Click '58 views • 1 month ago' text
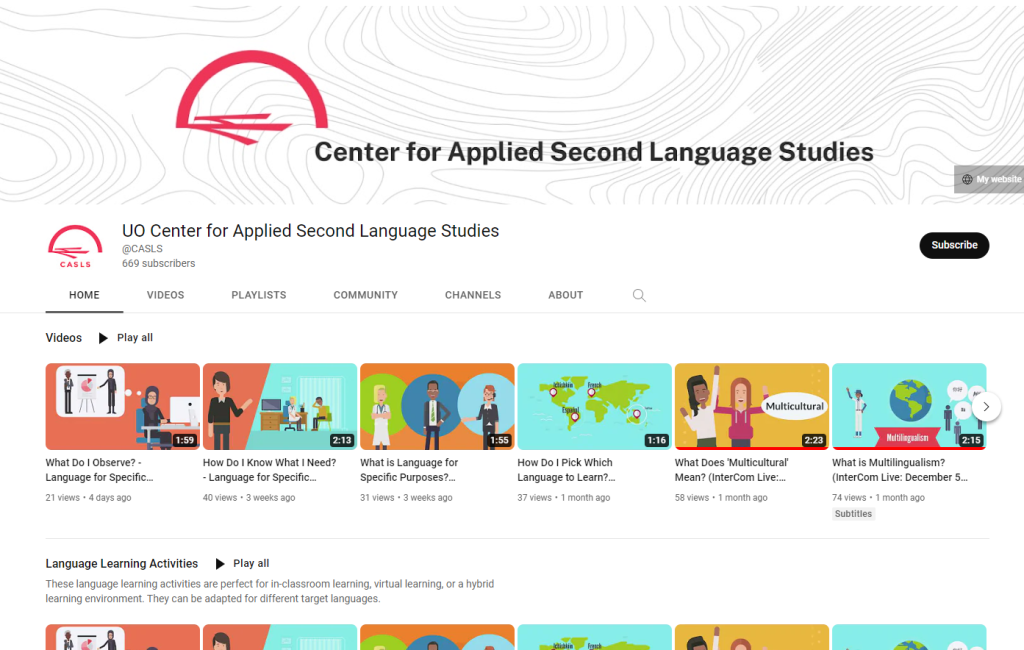Image resolution: width=1024 pixels, height=650 pixels. 721,498
